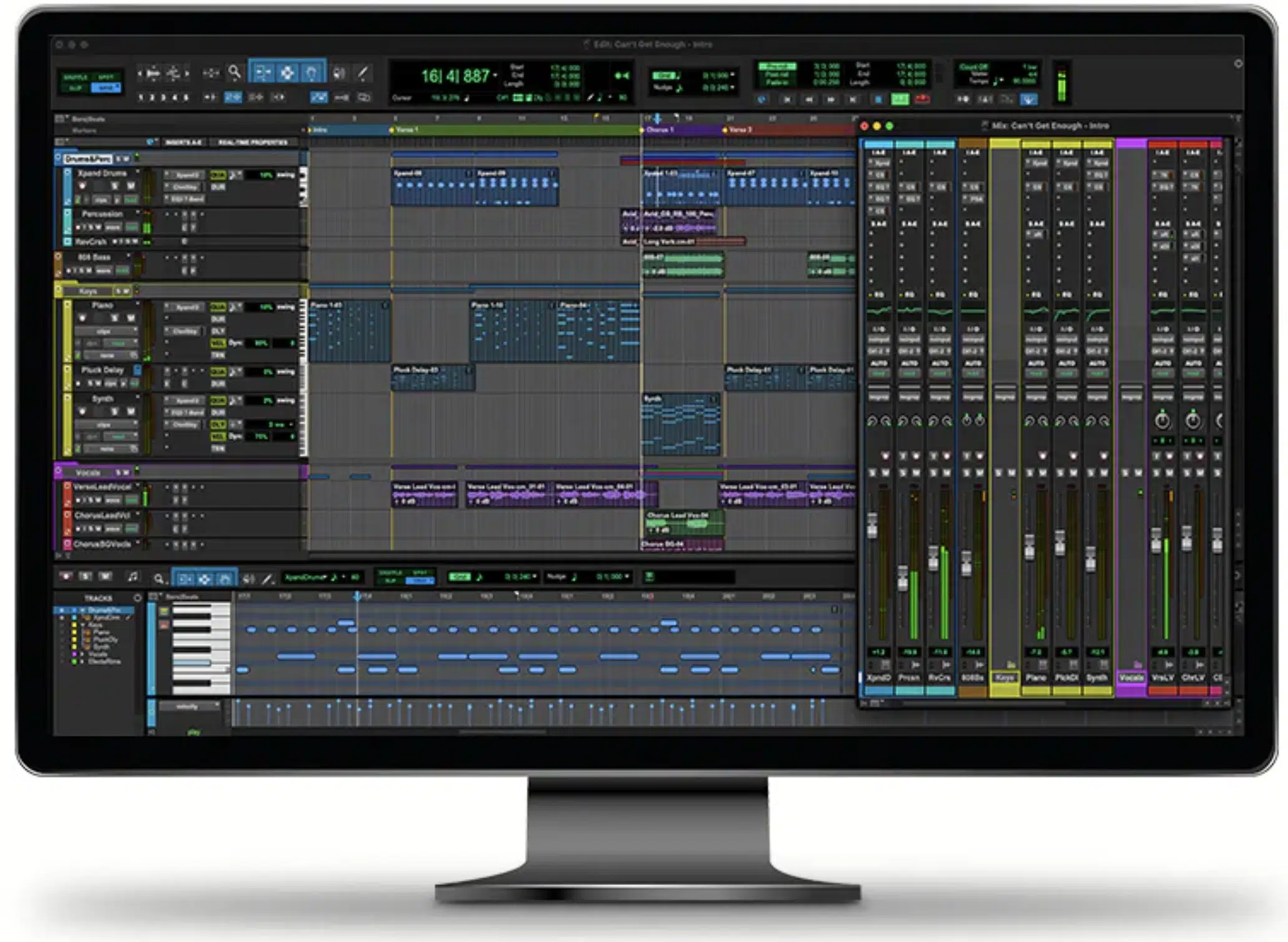Open main counter format dropdown arrow
Image resolution: width=1288 pixels, height=942 pixels.
pyautogui.click(x=496, y=75)
